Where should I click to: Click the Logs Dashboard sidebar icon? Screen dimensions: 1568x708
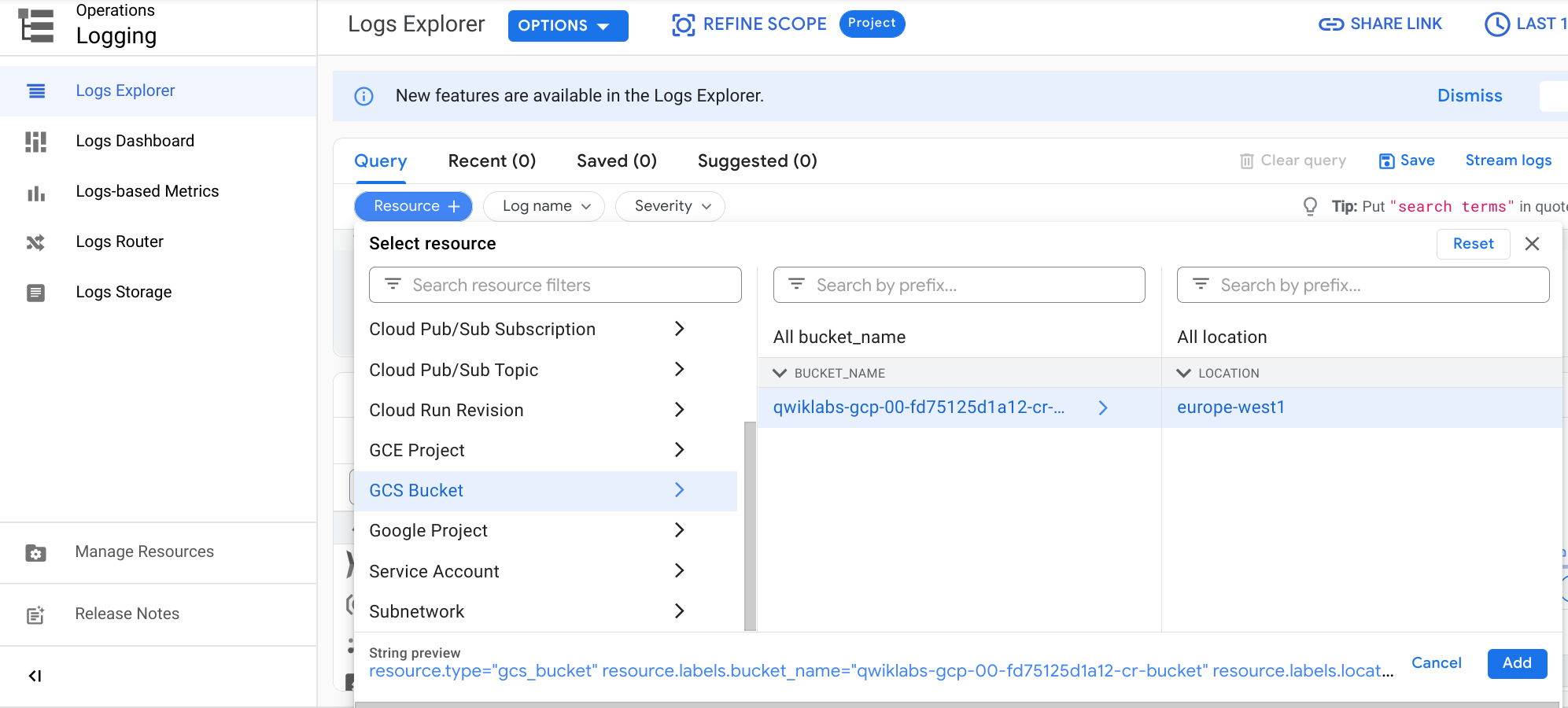(x=36, y=142)
